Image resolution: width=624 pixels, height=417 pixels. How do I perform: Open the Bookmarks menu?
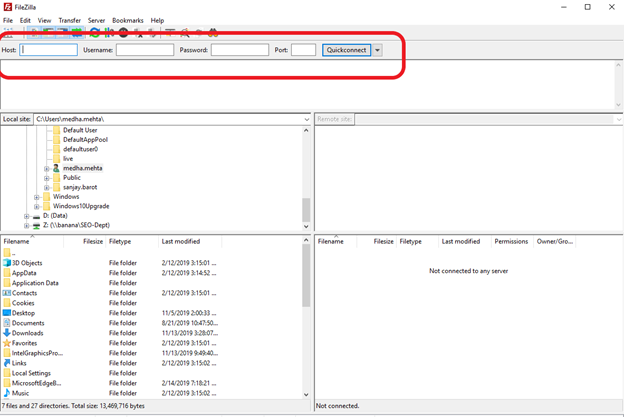pyautogui.click(x=128, y=20)
